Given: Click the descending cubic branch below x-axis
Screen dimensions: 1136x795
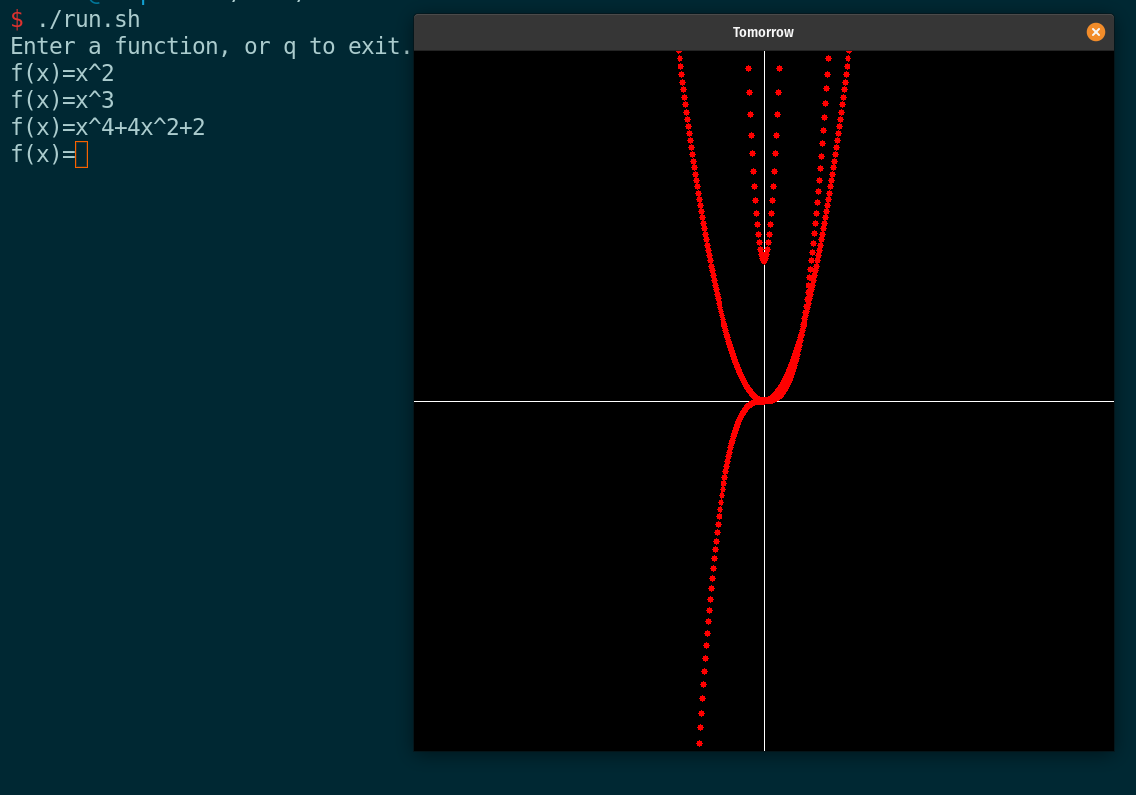Looking at the screenshot, I should click(x=710, y=600).
